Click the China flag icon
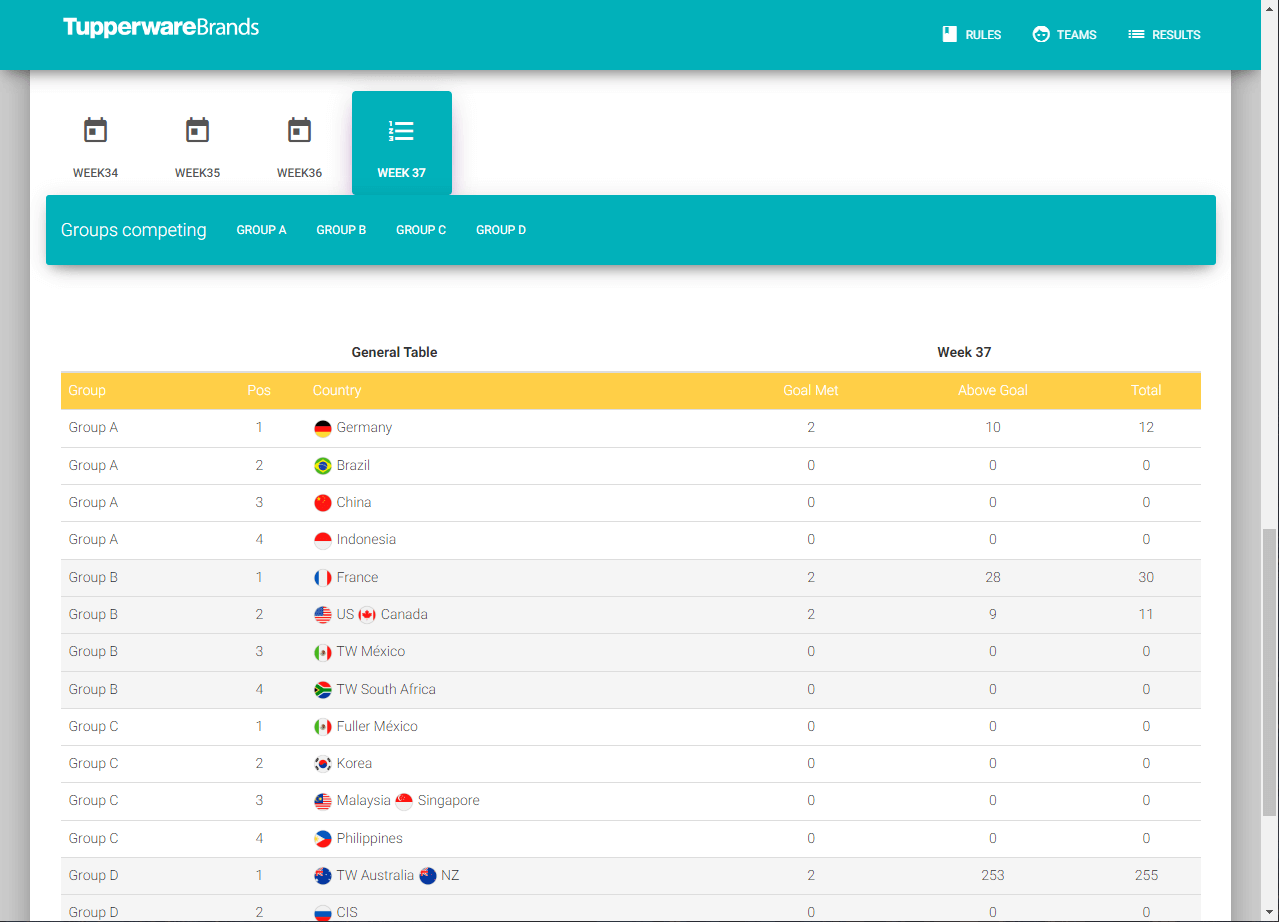Screen dimensions: 1279x922 pyautogui.click(x=323, y=503)
